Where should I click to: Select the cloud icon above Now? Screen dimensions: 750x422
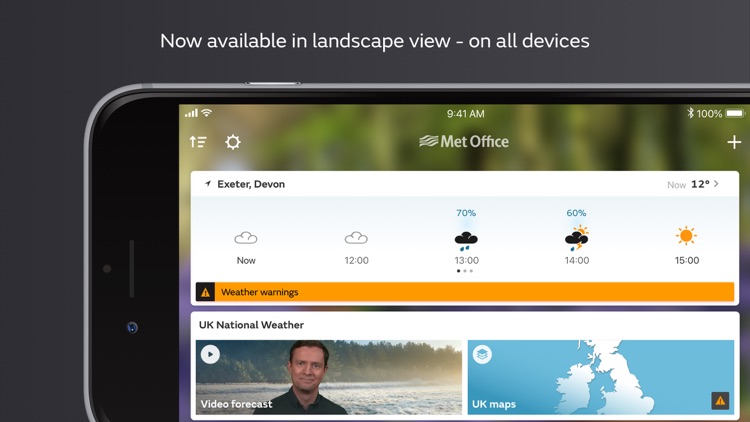click(246, 237)
